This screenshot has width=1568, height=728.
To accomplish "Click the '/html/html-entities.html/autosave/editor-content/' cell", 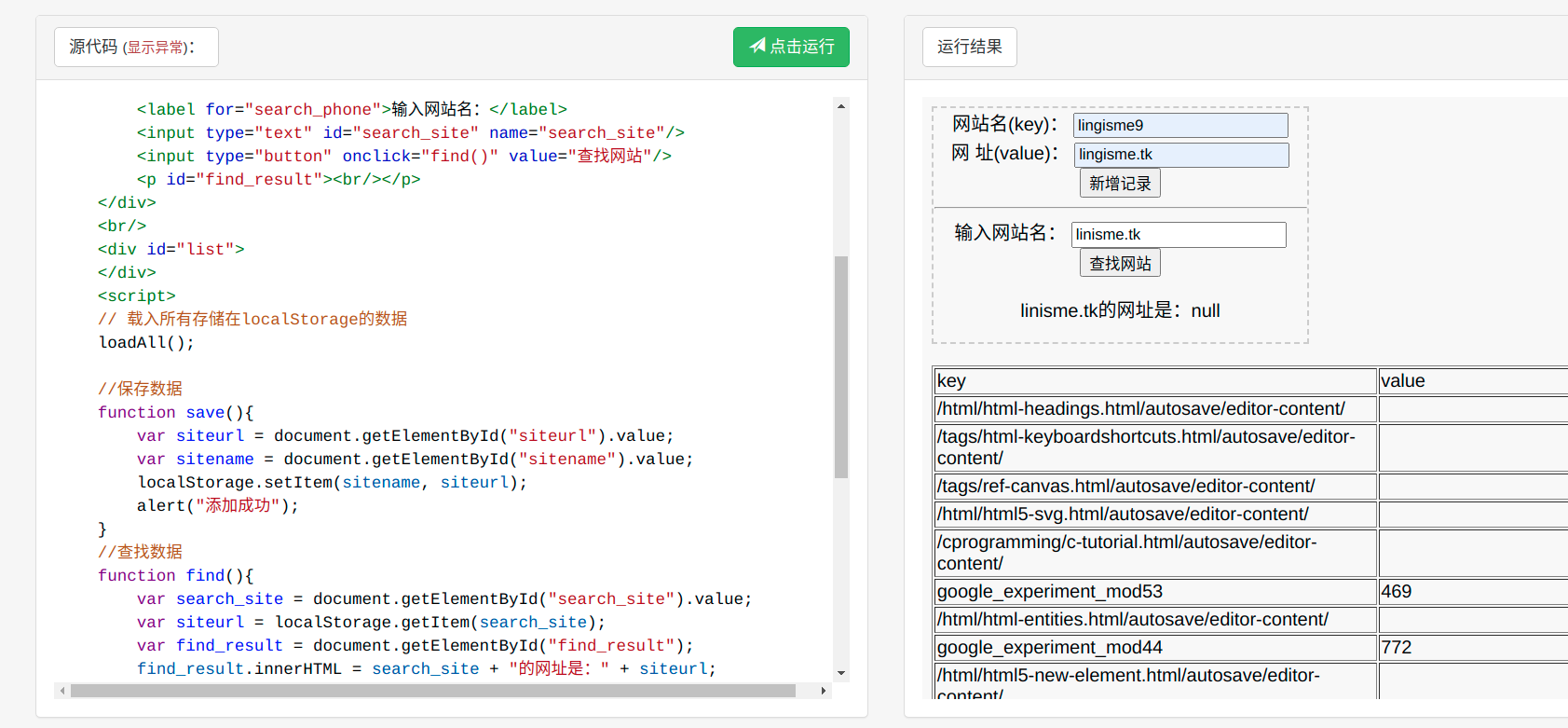I will point(1155,619).
